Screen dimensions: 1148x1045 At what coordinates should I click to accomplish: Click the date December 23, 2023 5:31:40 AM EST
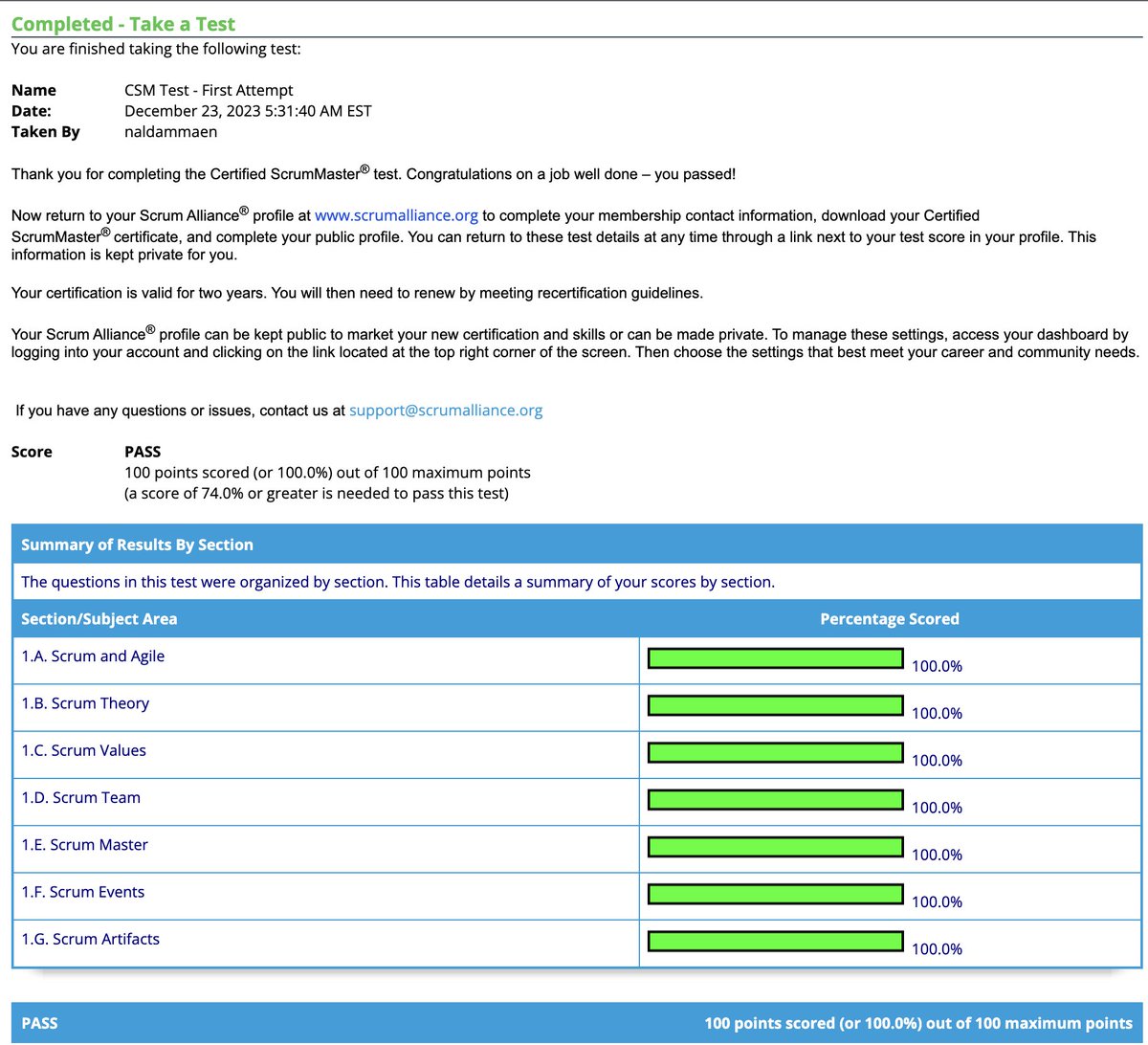coord(248,111)
